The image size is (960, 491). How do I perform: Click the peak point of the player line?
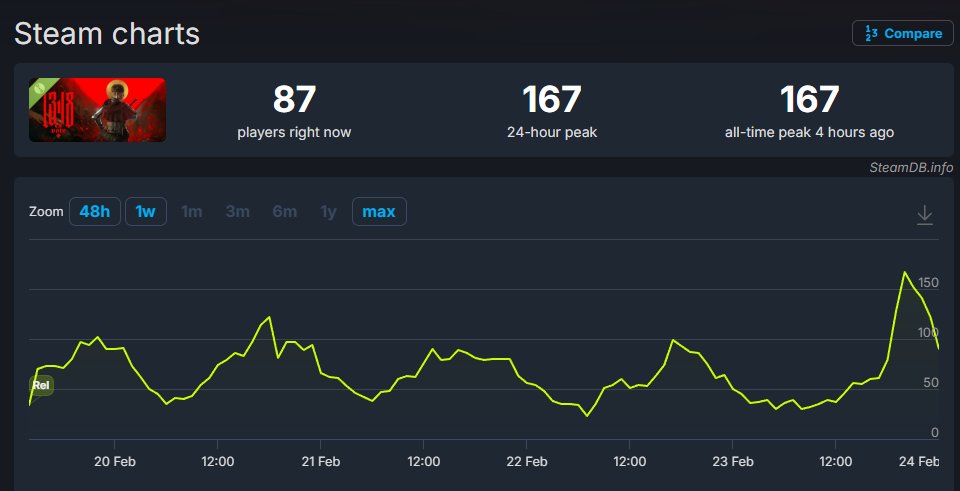tap(904, 272)
